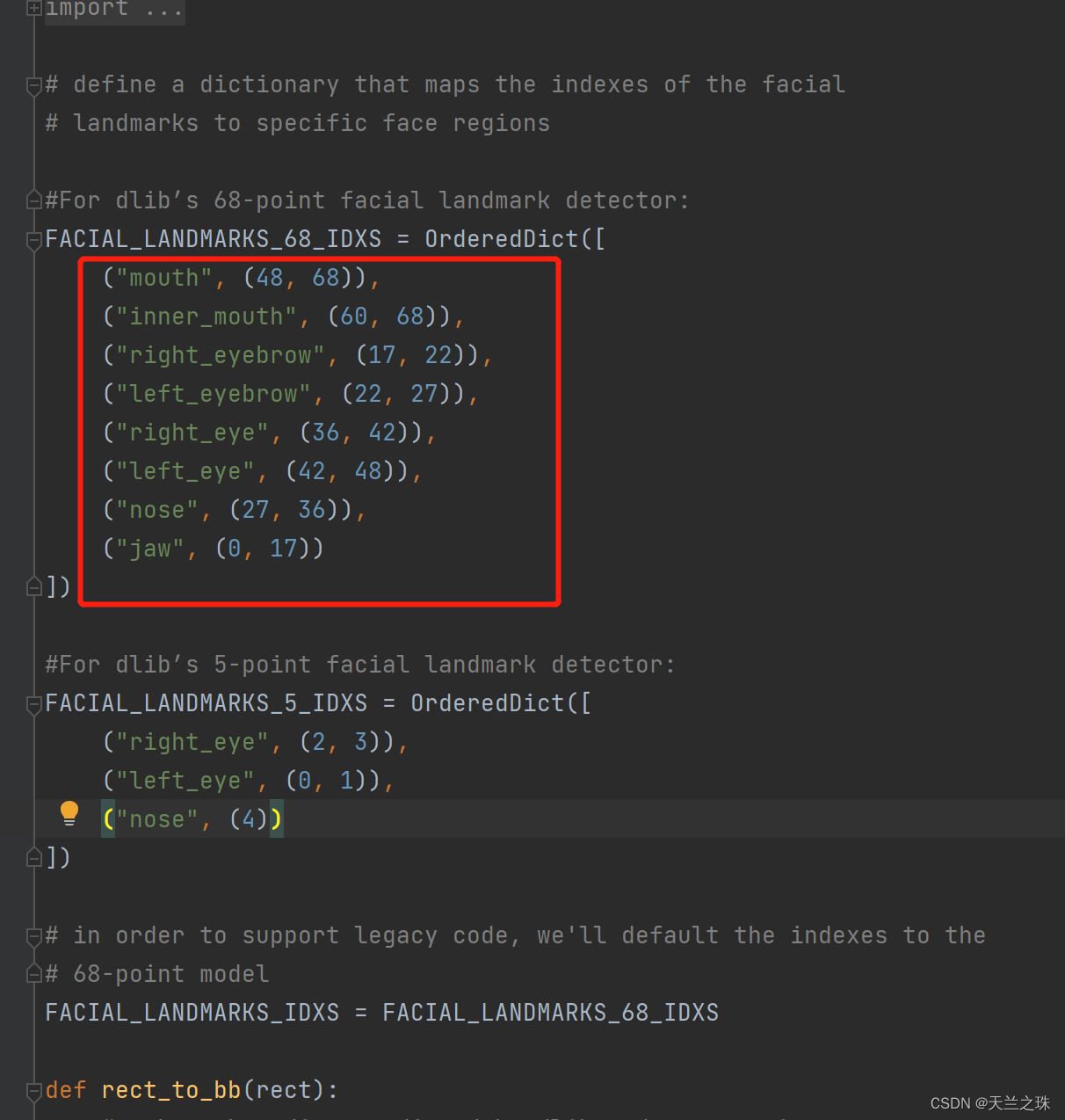
Task: Click OrderedDict in the 68-point assignment
Action: coord(501,239)
